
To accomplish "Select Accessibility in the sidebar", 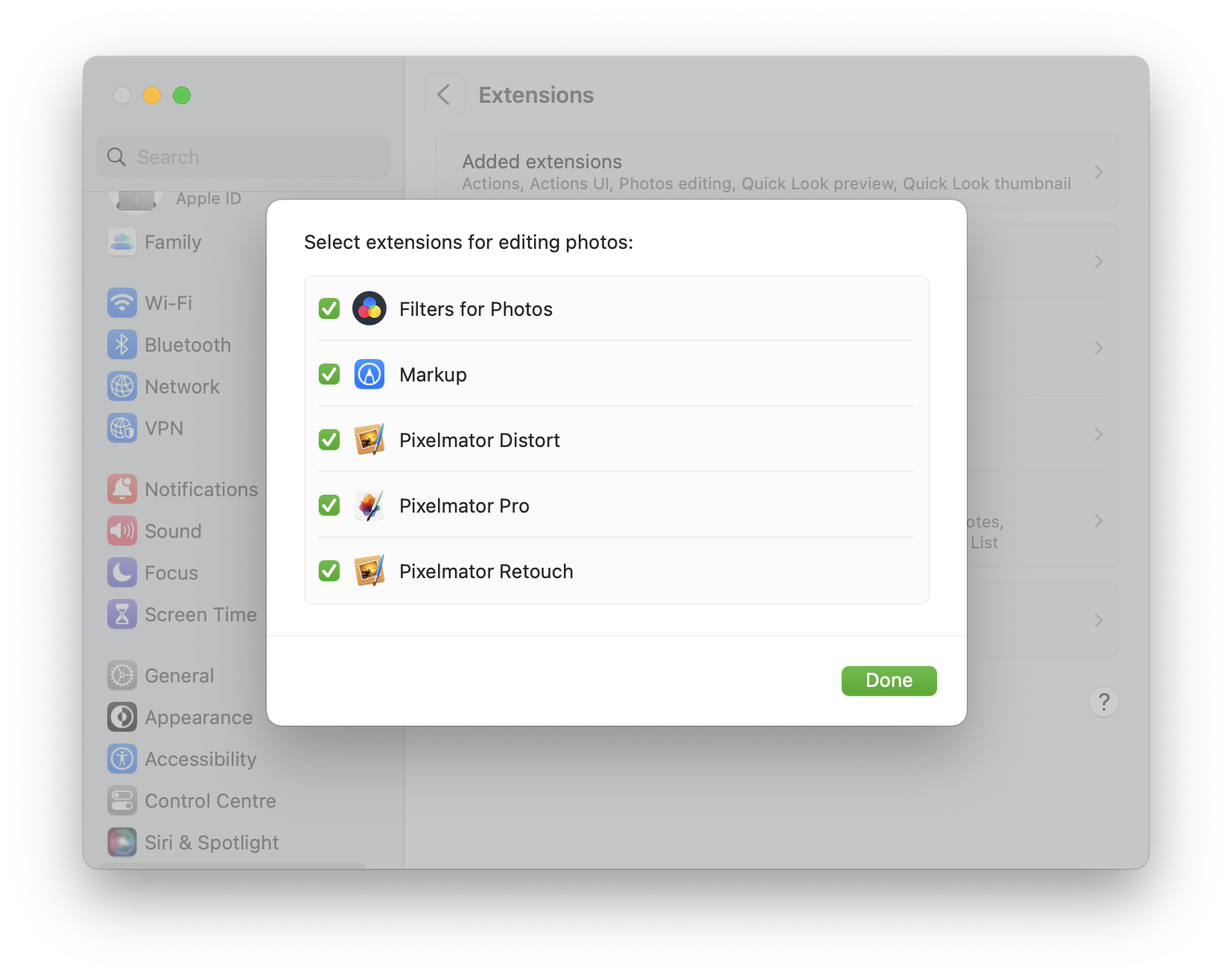I will 200,759.
